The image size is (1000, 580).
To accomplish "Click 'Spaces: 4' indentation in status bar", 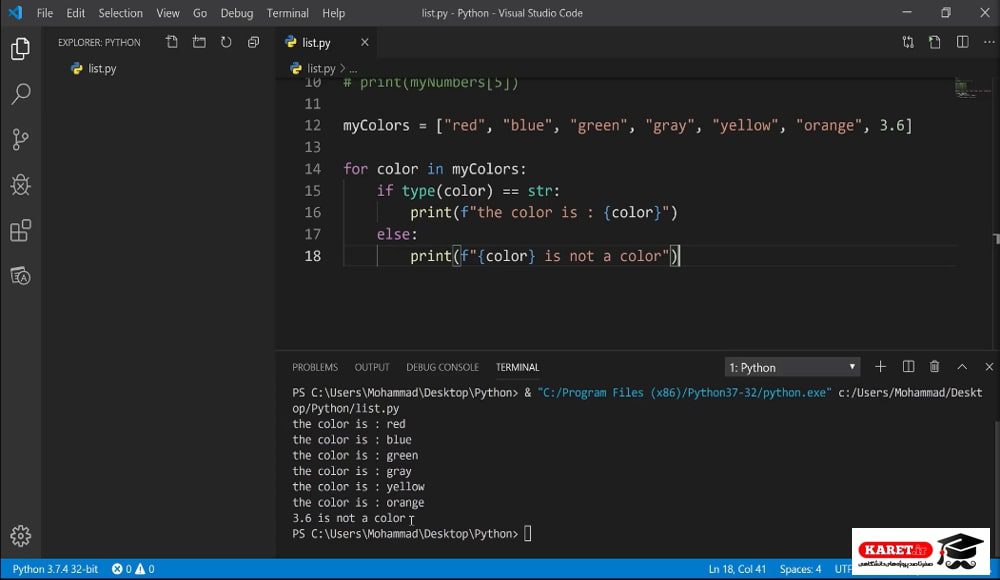I will point(800,569).
